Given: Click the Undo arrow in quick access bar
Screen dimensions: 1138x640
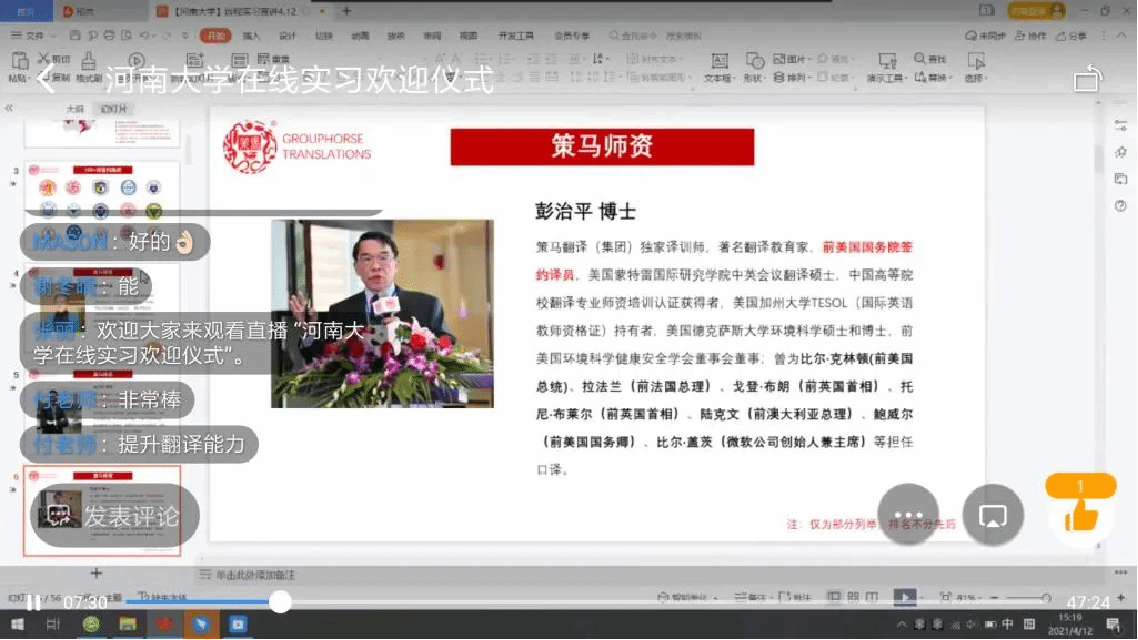Looking at the screenshot, I should click(x=145, y=35).
